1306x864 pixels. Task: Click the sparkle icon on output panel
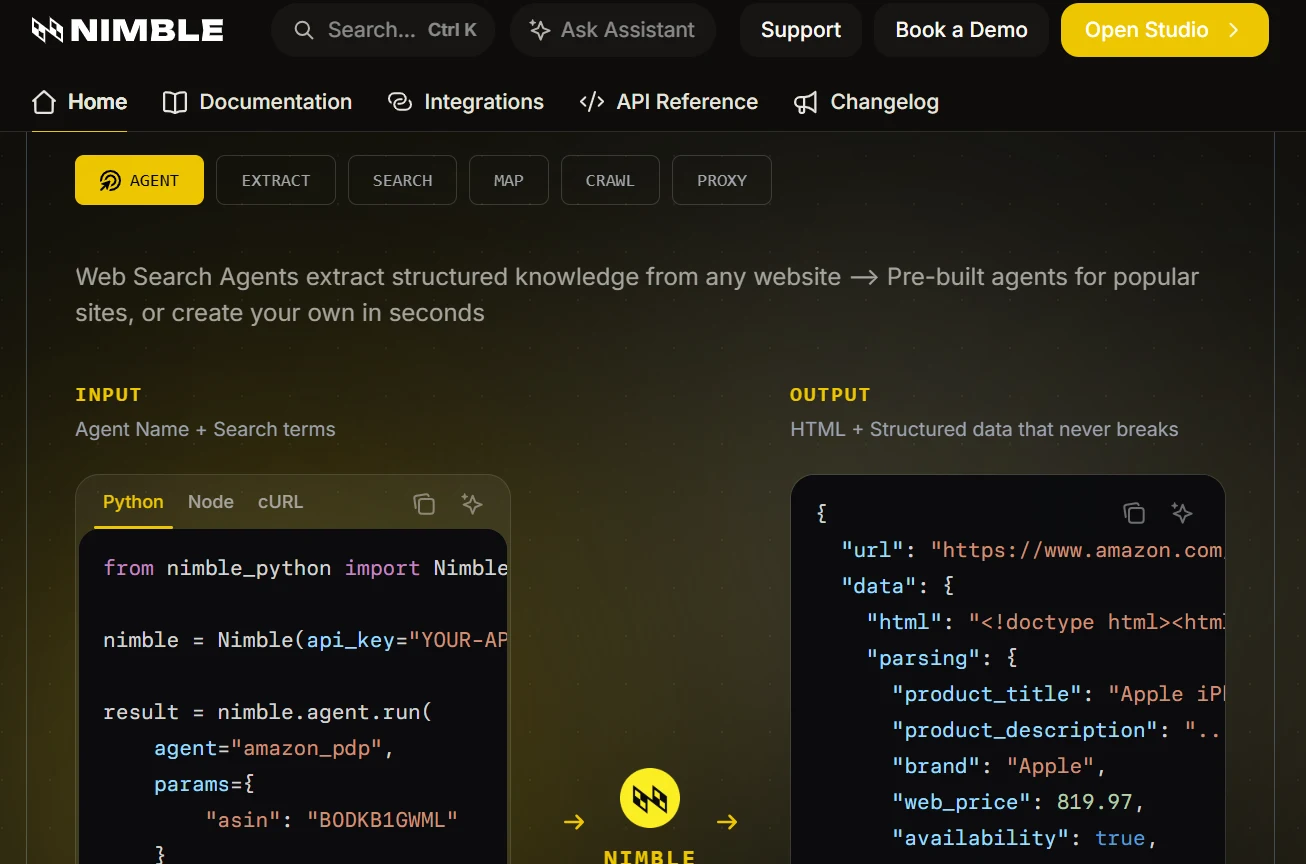(1182, 513)
